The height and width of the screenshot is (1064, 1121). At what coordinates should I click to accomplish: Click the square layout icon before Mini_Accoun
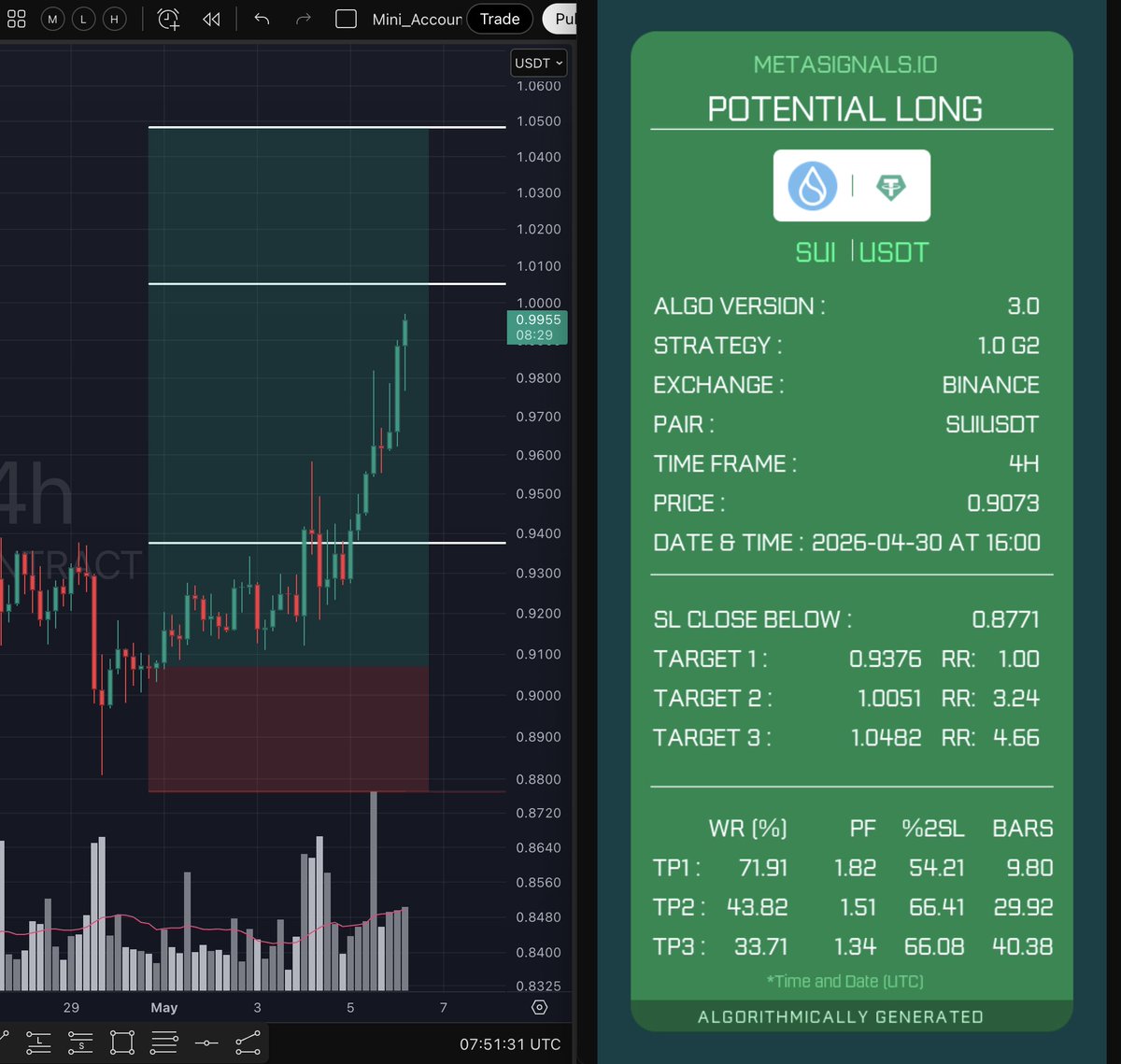pos(346,19)
